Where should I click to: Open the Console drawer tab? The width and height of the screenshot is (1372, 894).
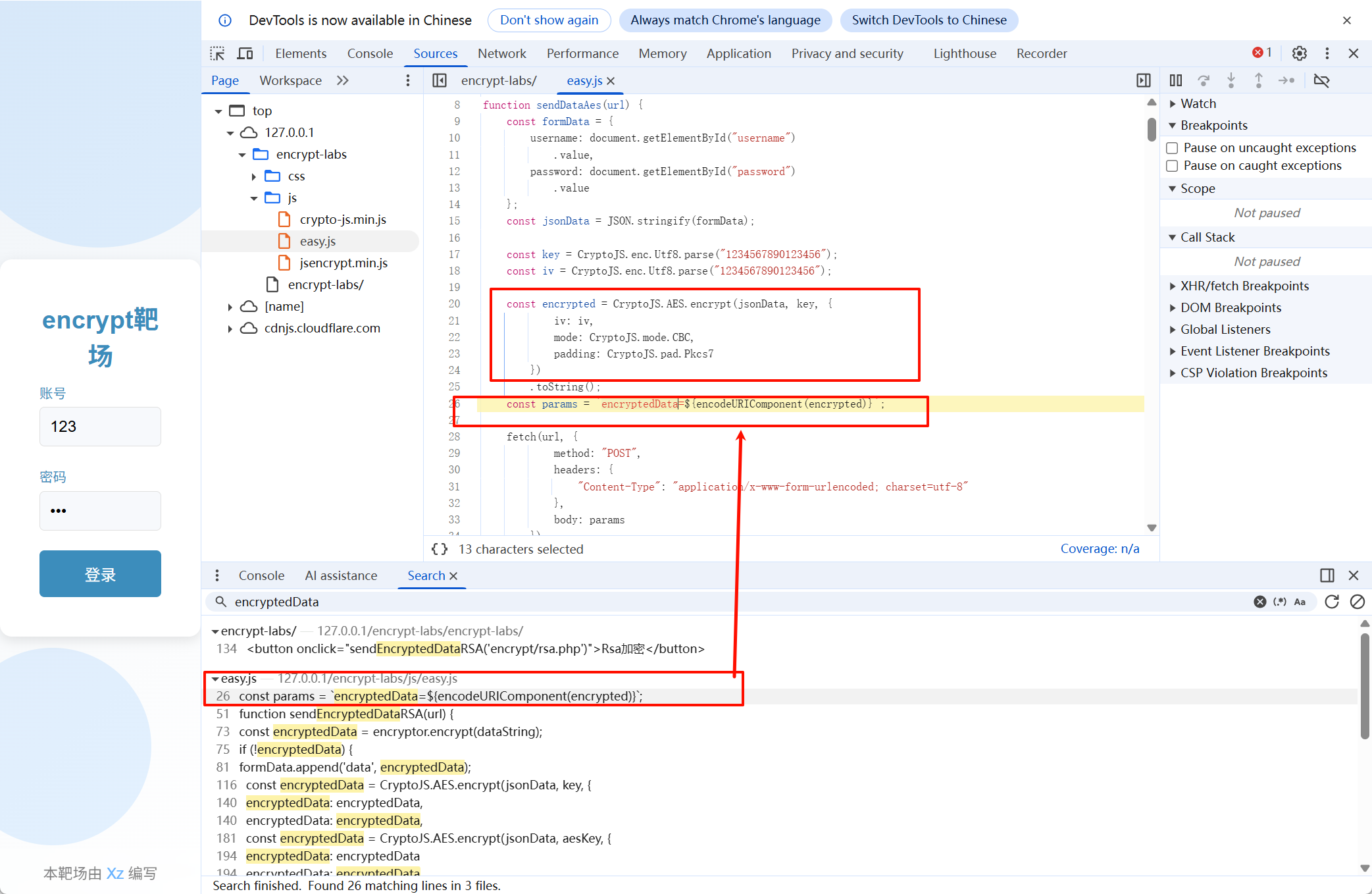pyautogui.click(x=261, y=575)
